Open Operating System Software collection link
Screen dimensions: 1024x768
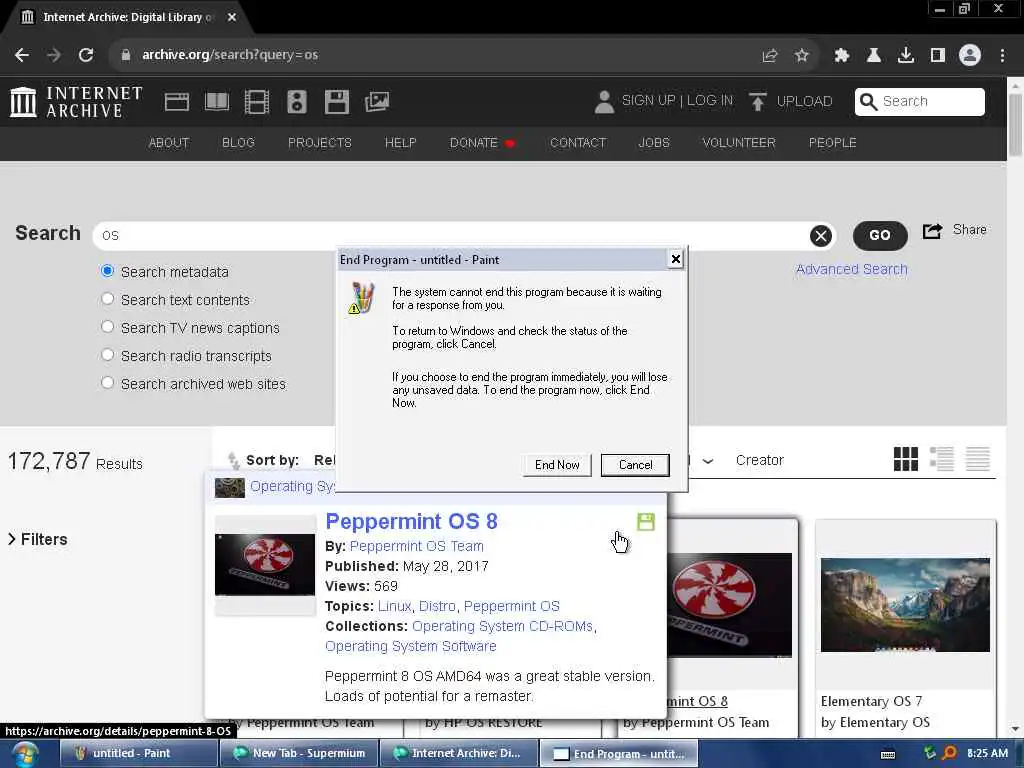(411, 646)
